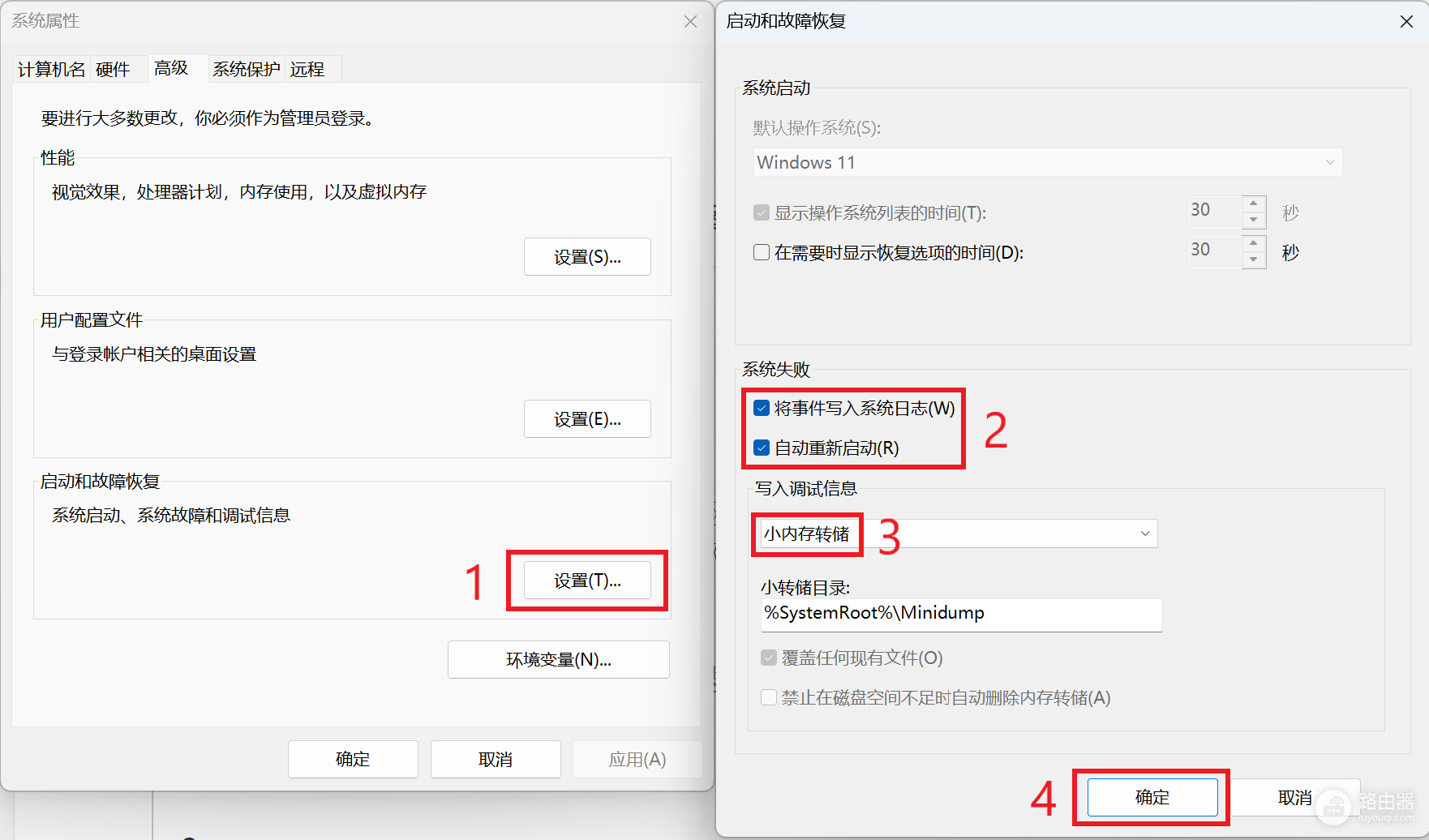Click the OS list time value field

[1215, 211]
